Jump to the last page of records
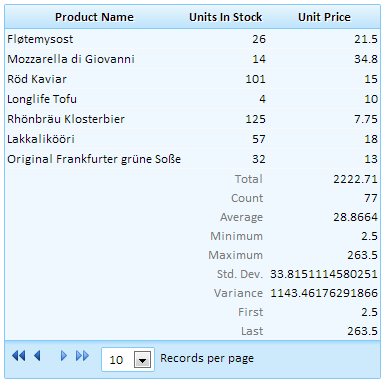386x386 pixels. [82, 356]
